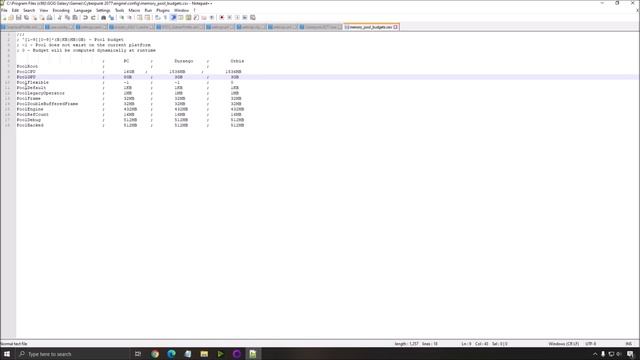Open the Settings menu
The image size is (640, 360).
(103, 10)
